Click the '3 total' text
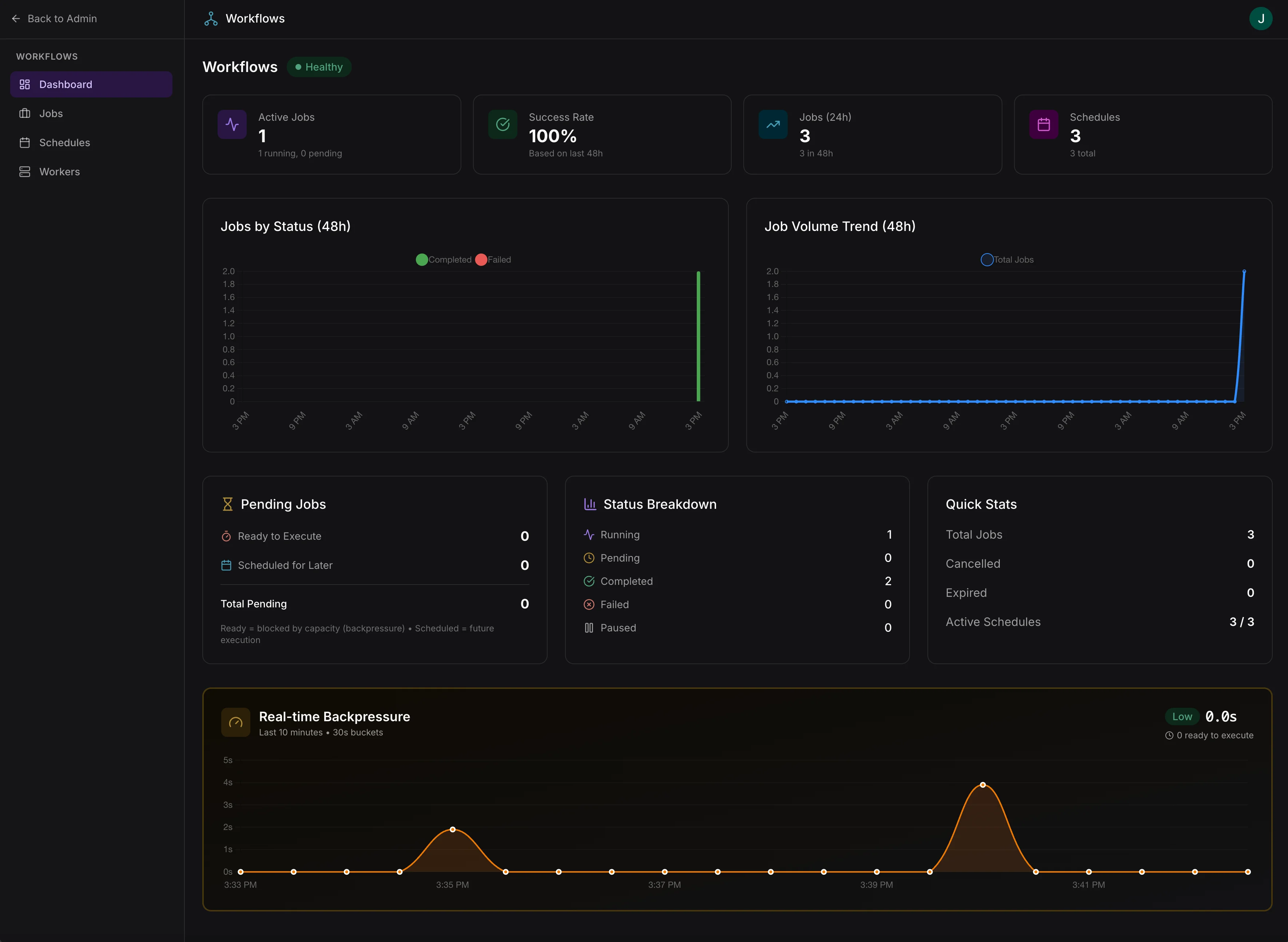 pyautogui.click(x=1082, y=153)
